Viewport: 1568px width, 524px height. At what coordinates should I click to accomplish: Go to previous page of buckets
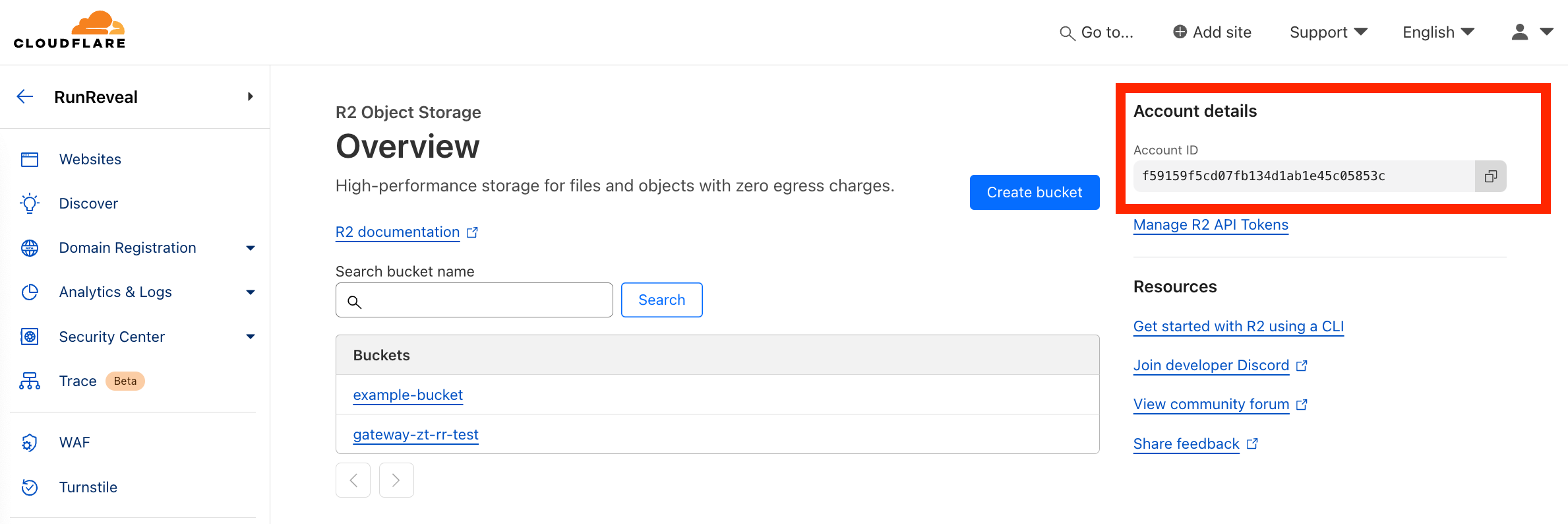tap(353, 480)
